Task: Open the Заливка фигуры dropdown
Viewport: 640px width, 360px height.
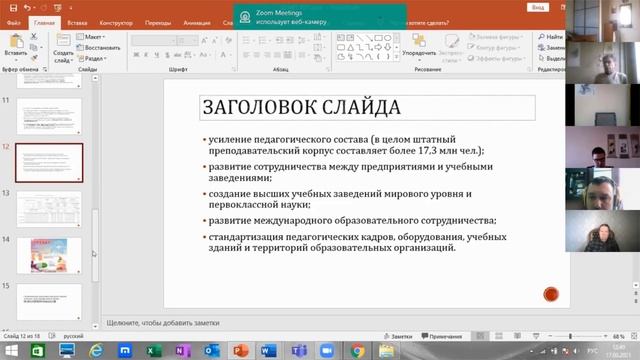Action: pyautogui.click(x=496, y=37)
